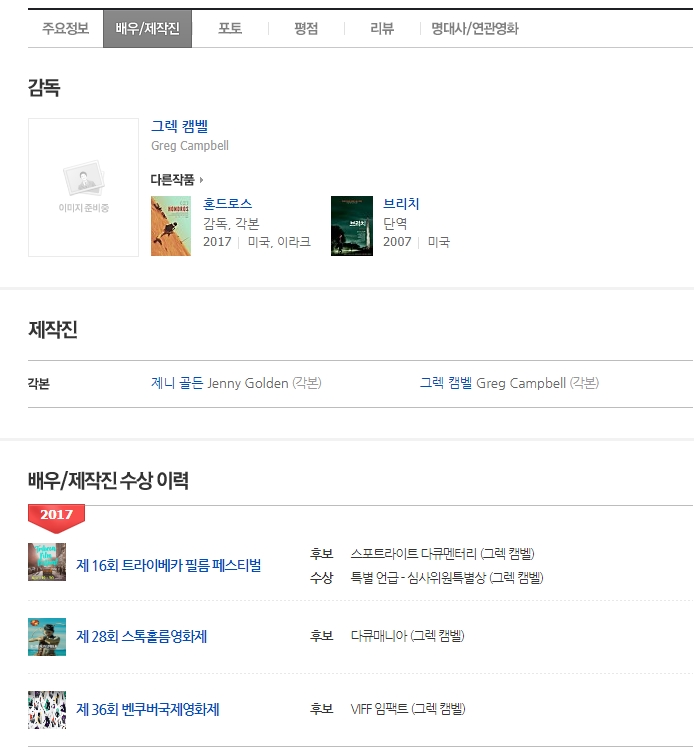Open 제 16회 트라이베카 필름 페스티벌 link

click(x=169, y=565)
